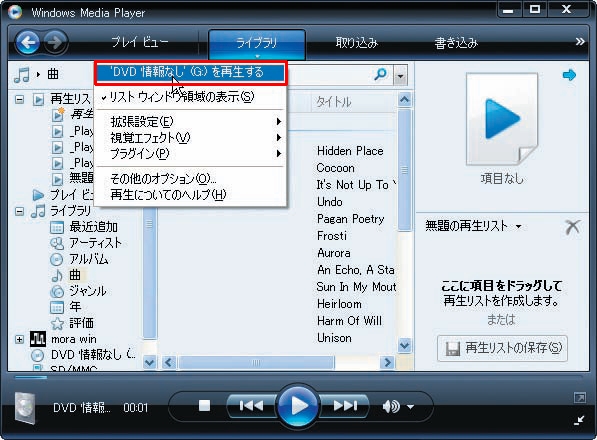
Task: Click the horizontal scrollbar left arrow
Action: coord(169,363)
